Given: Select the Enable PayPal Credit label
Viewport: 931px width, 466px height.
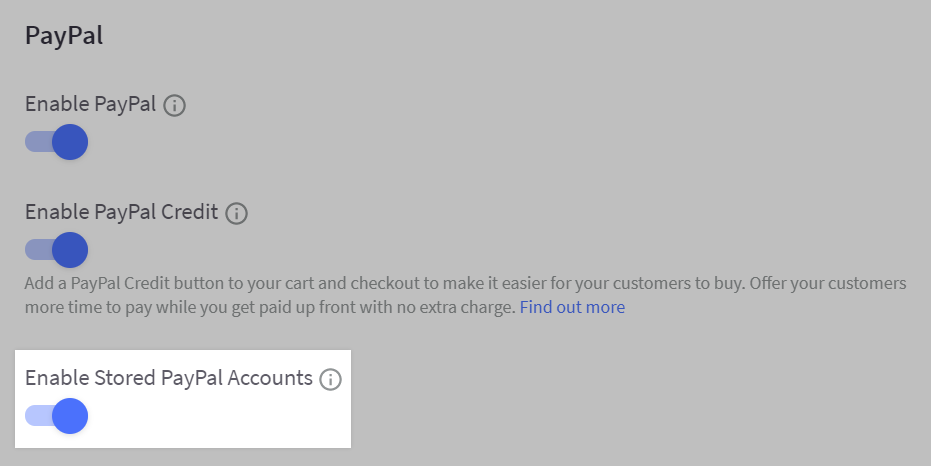Looking at the screenshot, I should click(x=122, y=213).
